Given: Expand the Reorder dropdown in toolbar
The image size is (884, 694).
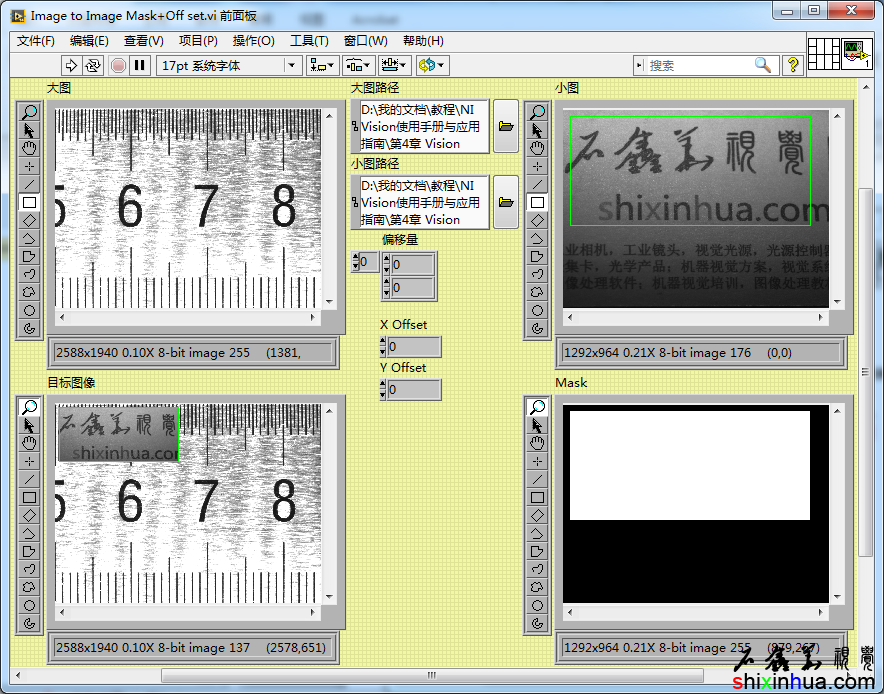Looking at the screenshot, I should click(x=432, y=65).
